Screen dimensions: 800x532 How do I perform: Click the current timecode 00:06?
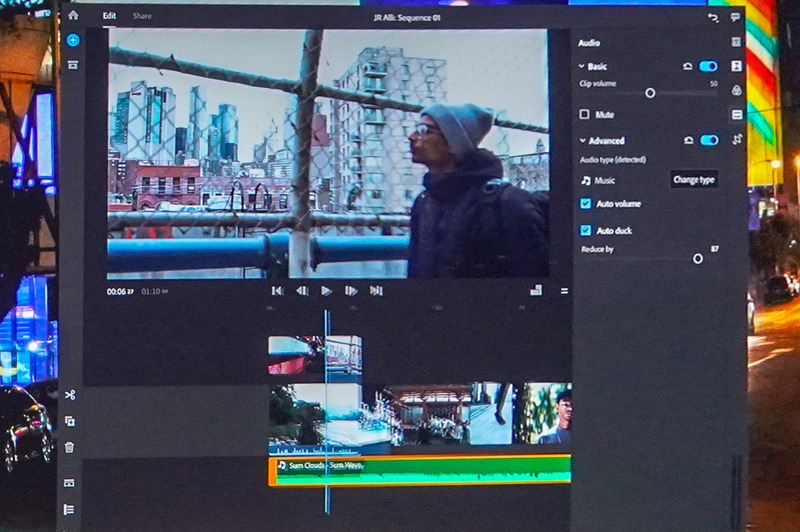coord(120,292)
